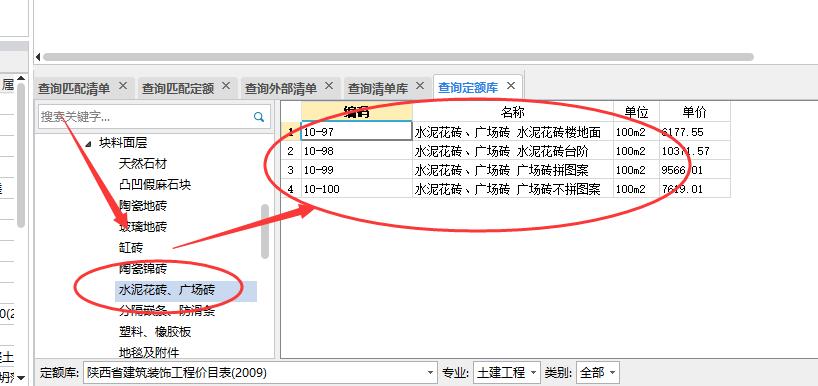Collapse the 块料面层 tree node

tap(88, 143)
